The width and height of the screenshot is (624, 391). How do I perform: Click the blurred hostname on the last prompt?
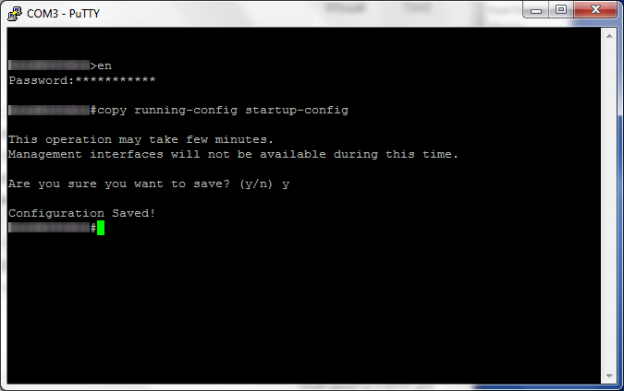[x=49, y=228]
